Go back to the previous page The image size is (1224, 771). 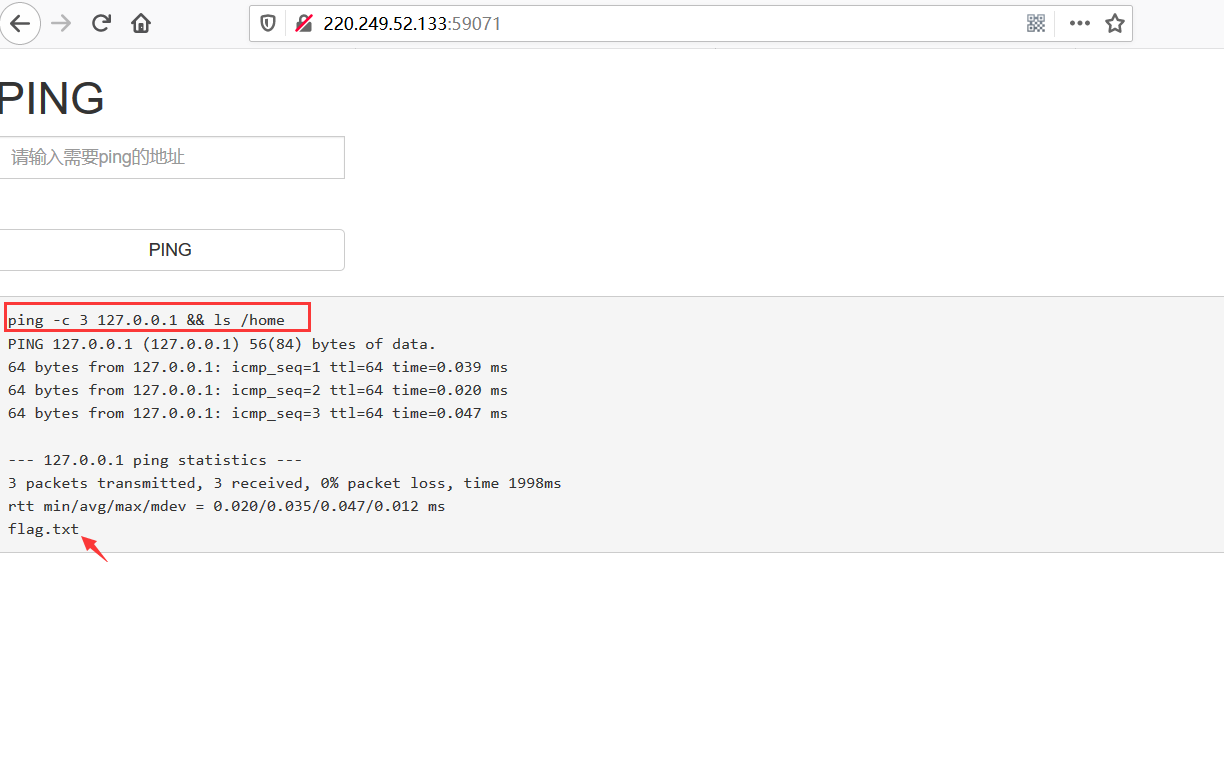tap(20, 23)
